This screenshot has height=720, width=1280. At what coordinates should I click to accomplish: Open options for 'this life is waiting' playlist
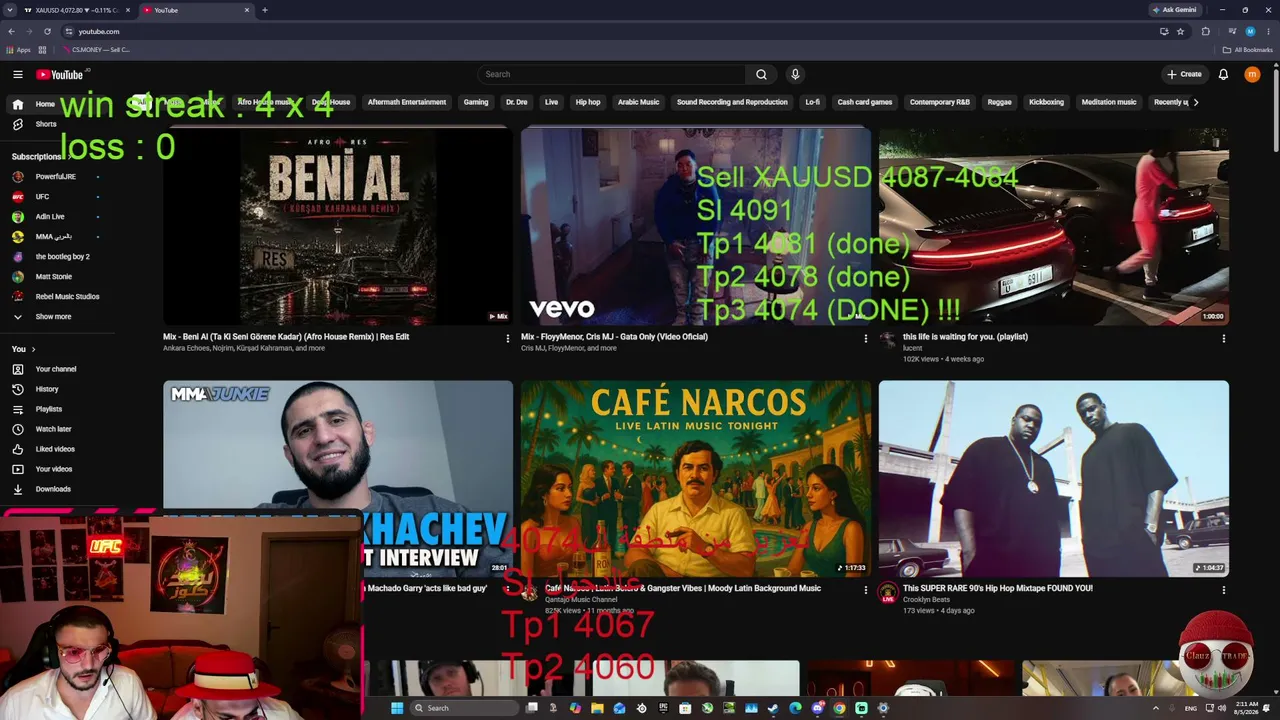pos(1223,339)
